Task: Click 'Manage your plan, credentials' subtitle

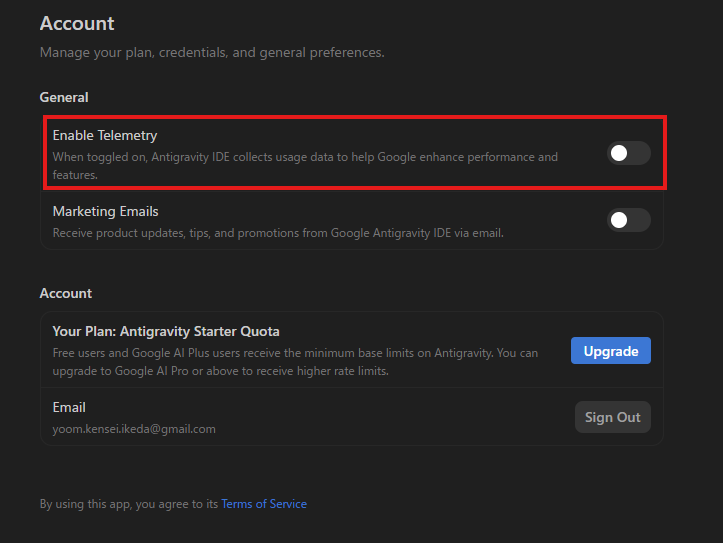Action: click(212, 53)
